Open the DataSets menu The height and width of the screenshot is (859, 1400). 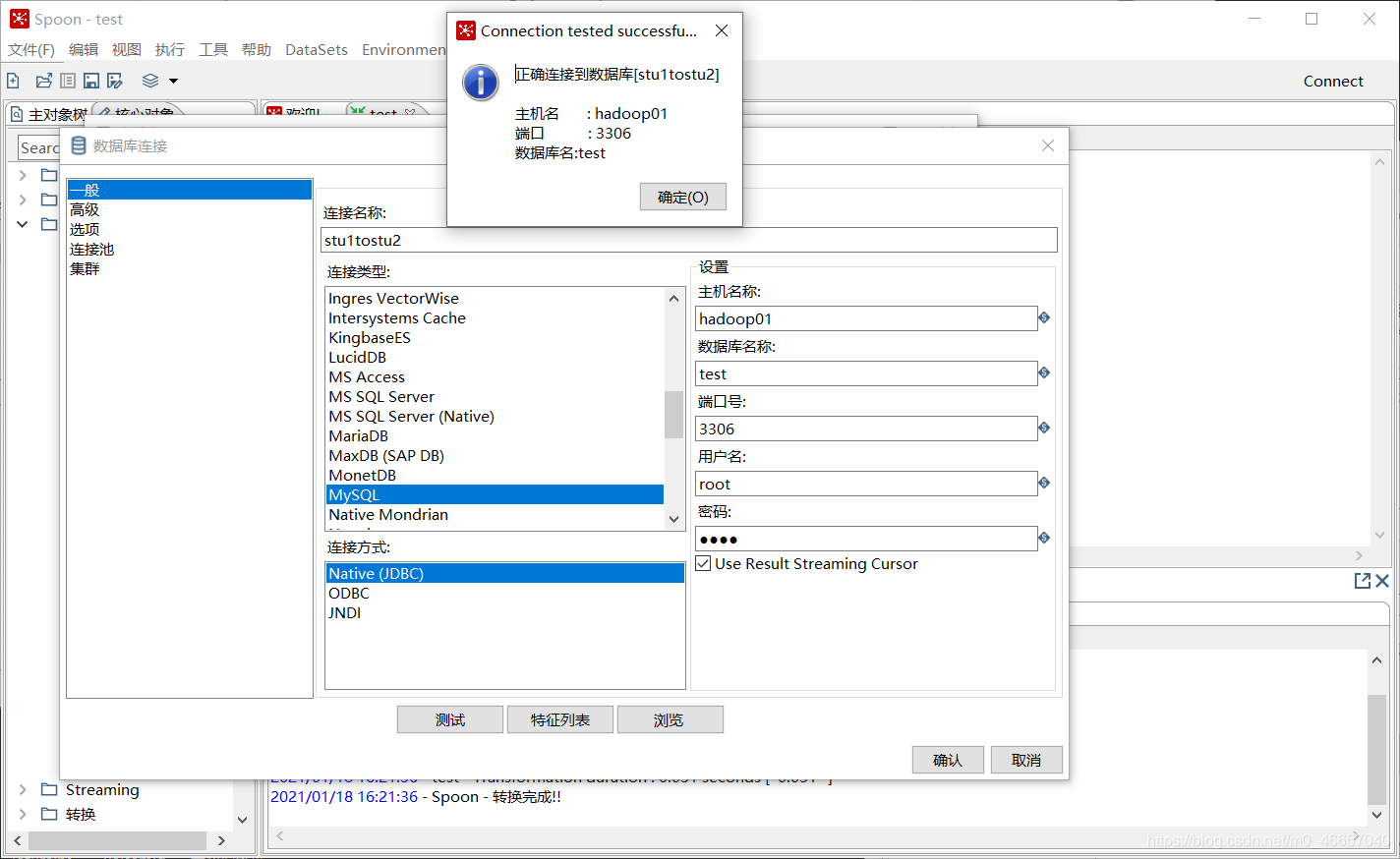pos(317,49)
